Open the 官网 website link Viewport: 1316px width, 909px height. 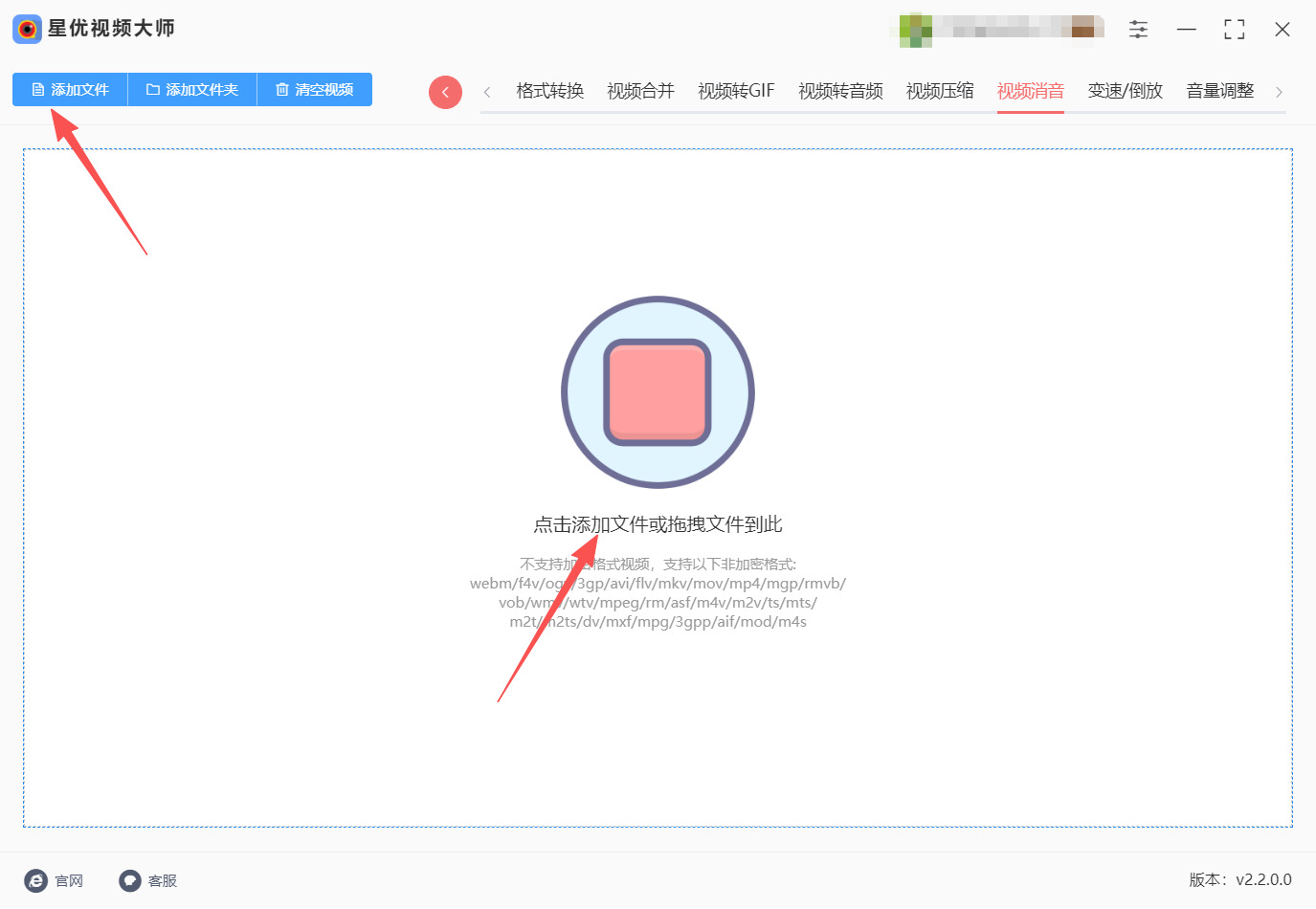[55, 880]
